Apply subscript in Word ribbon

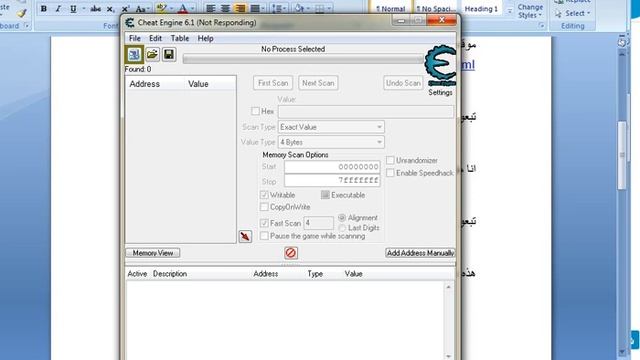point(110,9)
